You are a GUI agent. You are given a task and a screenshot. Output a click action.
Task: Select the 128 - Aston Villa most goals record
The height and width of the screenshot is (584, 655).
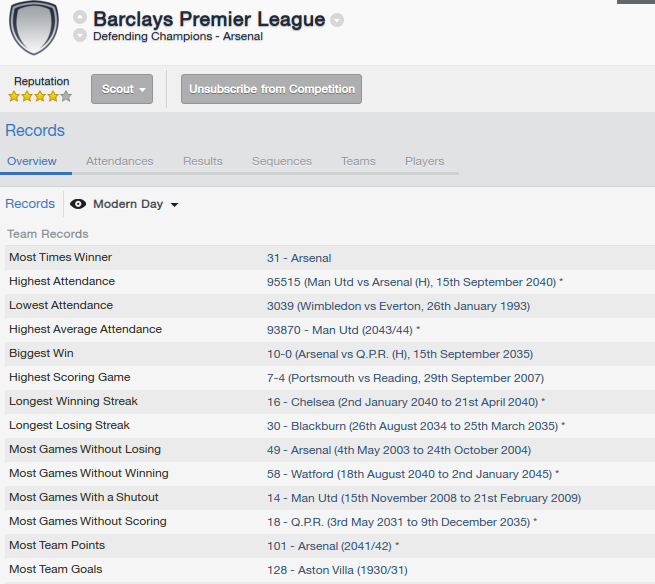click(x=338, y=570)
